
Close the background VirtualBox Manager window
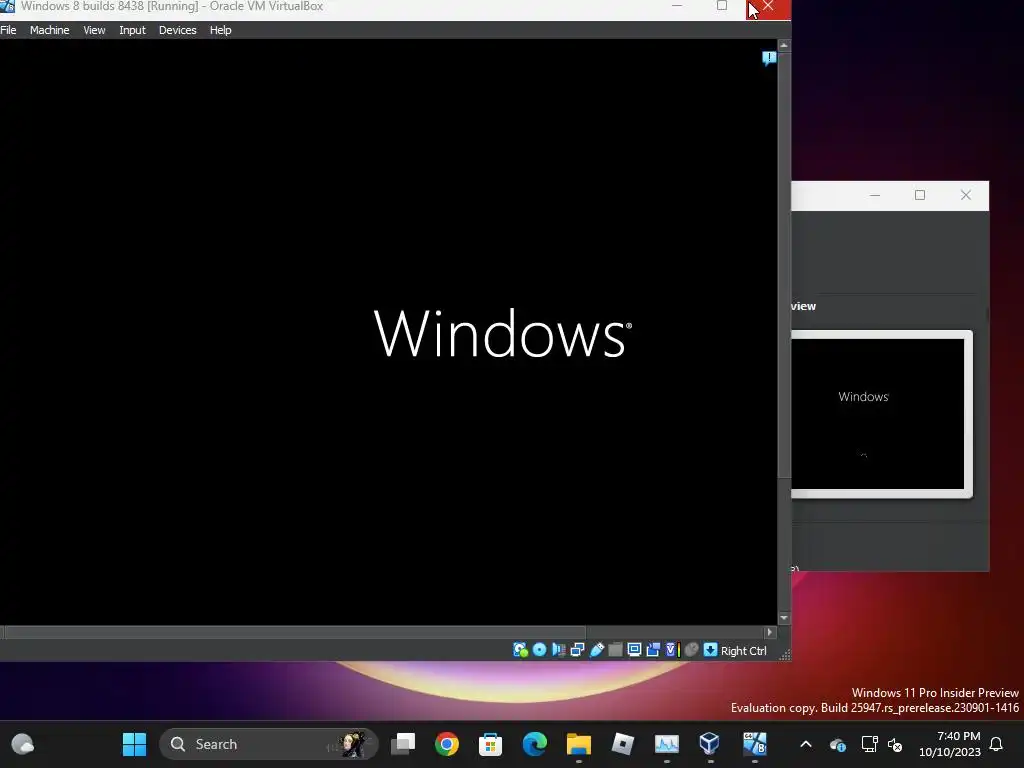pos(966,195)
